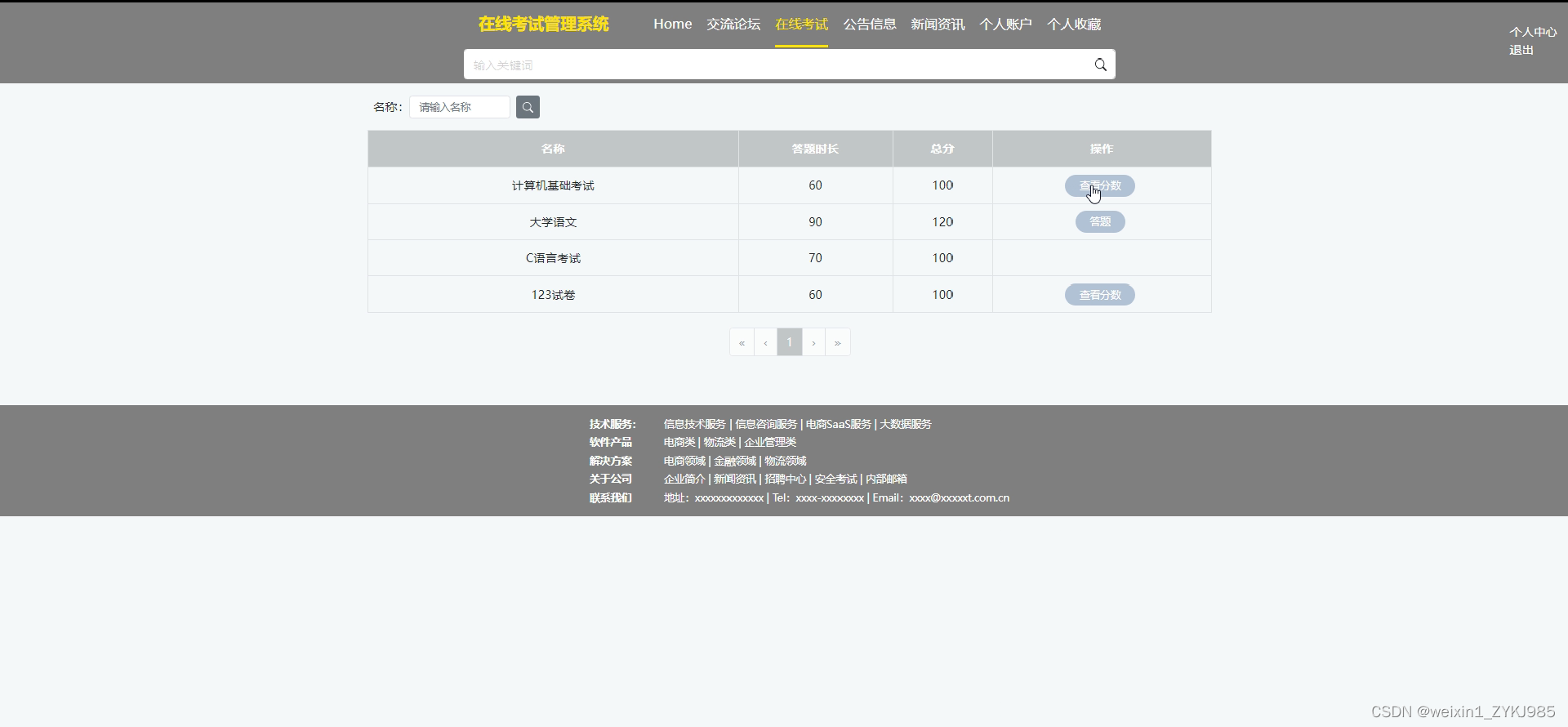This screenshot has width=1568, height=727.
Task: Select the 计算机基础考试 name cell
Action: [x=553, y=186]
